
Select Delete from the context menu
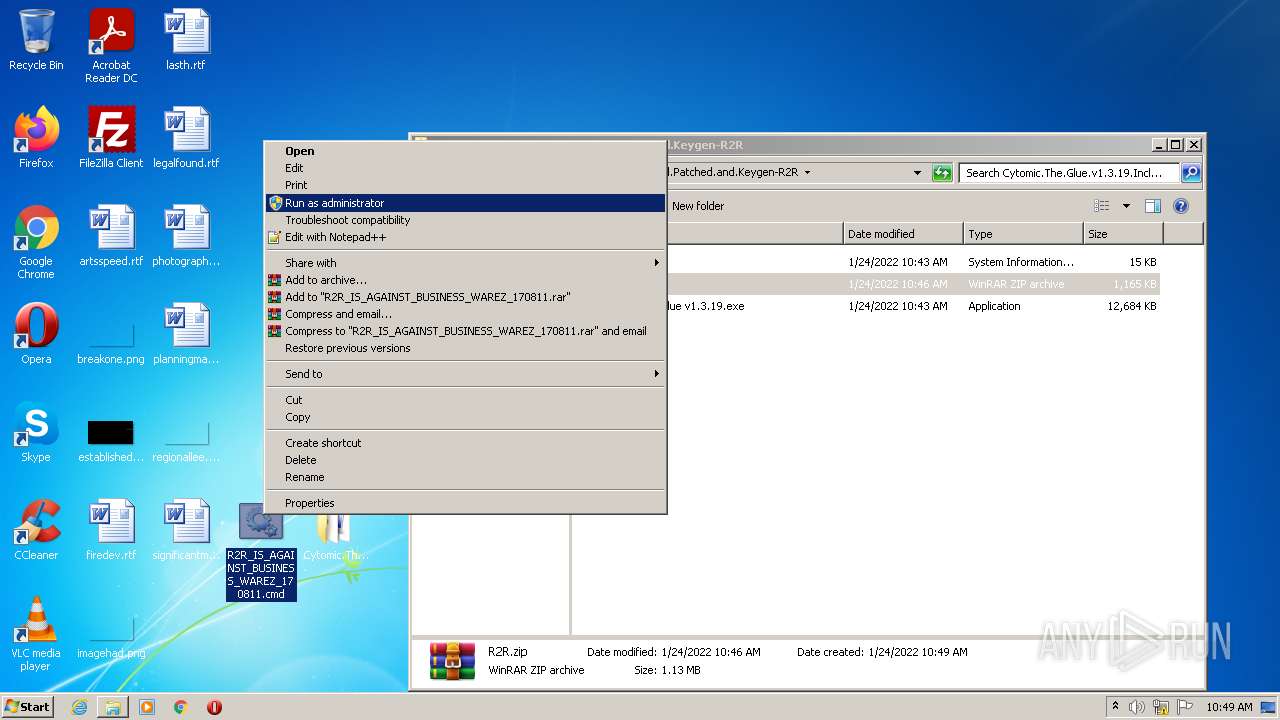465,460
